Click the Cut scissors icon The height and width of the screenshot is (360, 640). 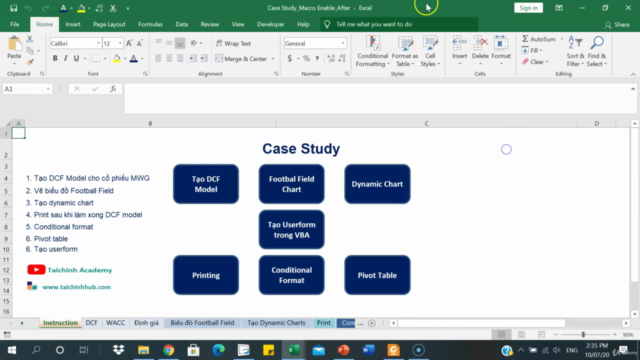(x=29, y=40)
